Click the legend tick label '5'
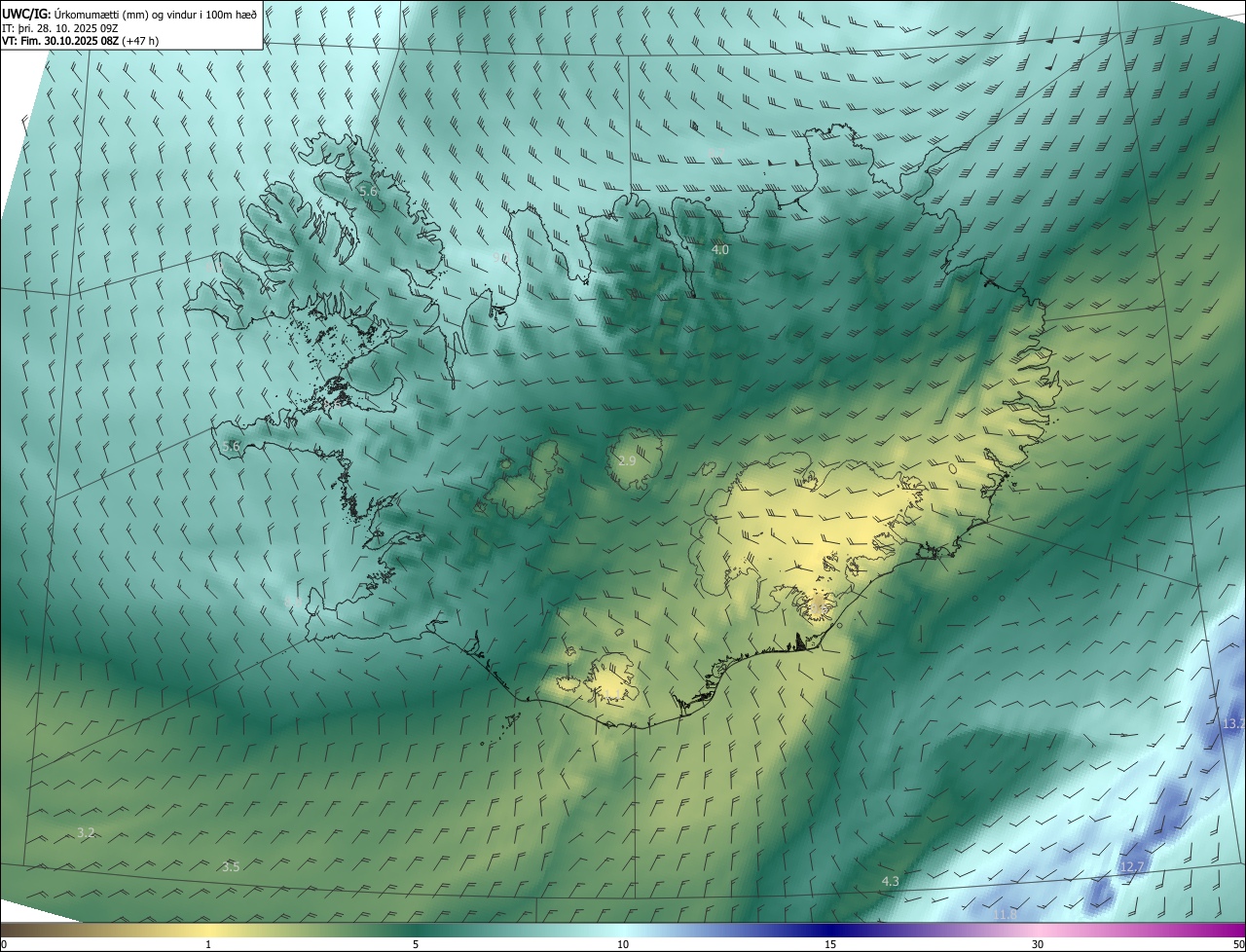Viewport: 1246px width, 952px height. point(416,944)
